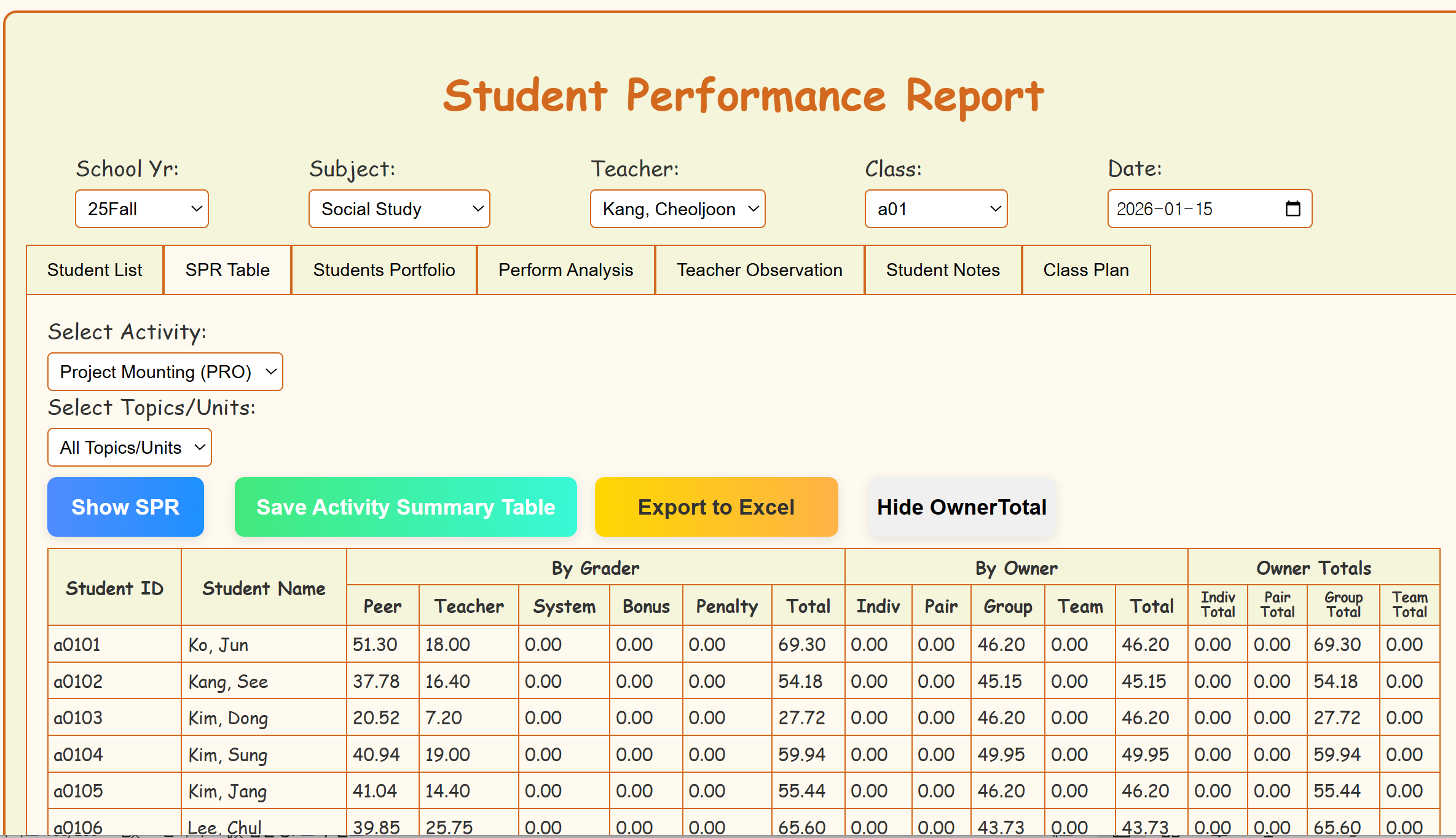
Task: Go to the Students Portfolio tab
Action: pyautogui.click(x=384, y=270)
